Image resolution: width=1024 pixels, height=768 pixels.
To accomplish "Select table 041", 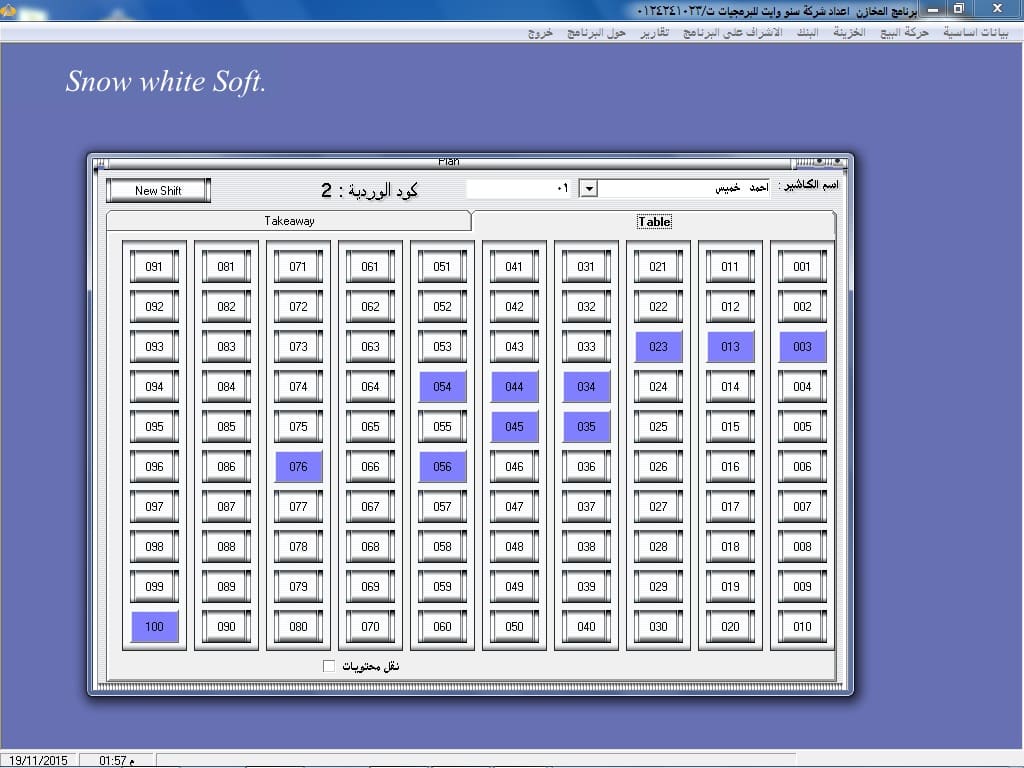I will pos(514,266).
